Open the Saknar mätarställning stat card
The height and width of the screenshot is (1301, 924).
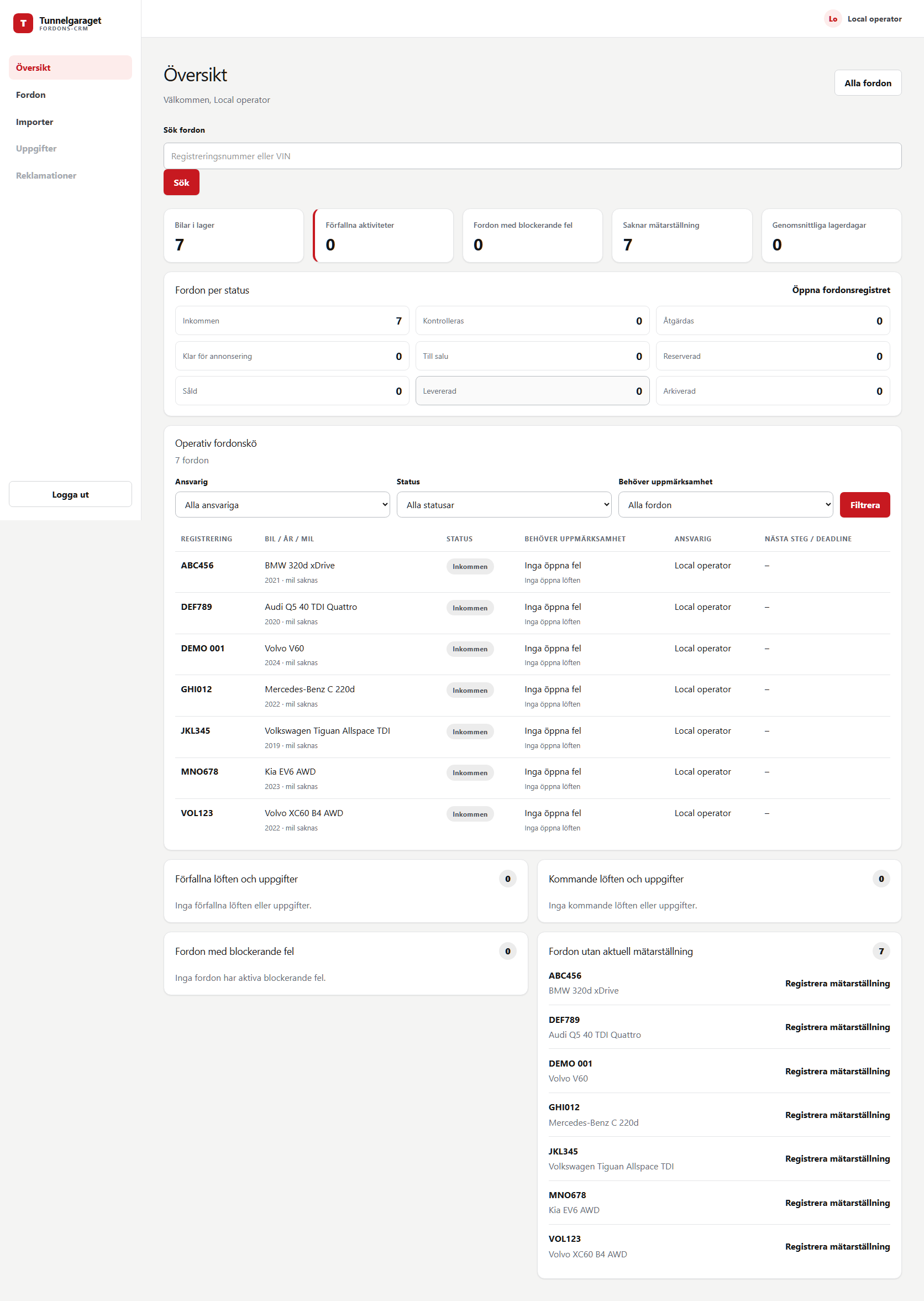[x=681, y=236]
